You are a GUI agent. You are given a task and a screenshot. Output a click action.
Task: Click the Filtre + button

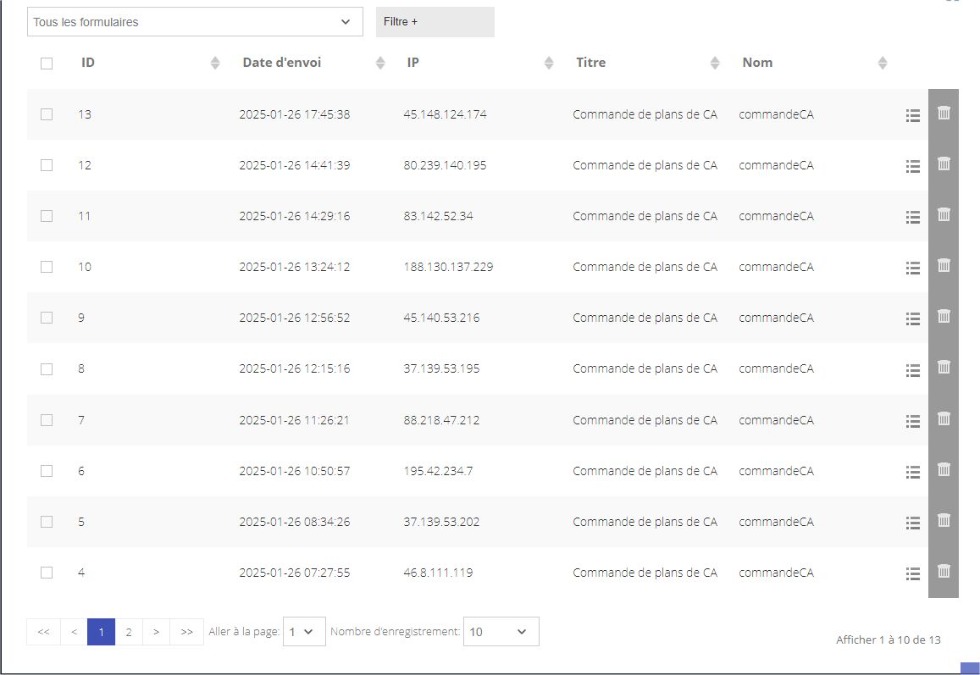(435, 22)
